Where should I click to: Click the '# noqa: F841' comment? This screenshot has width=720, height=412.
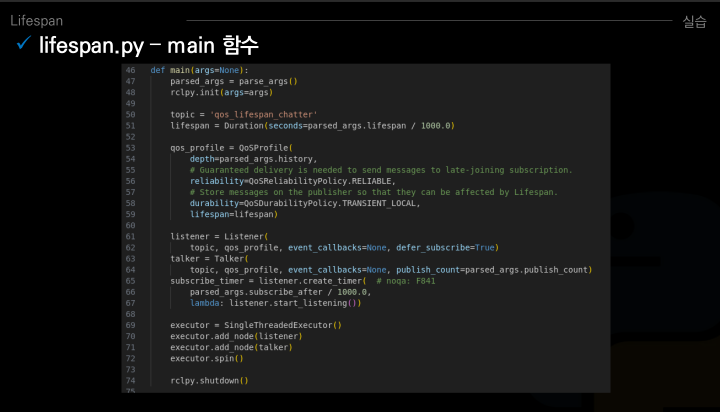tap(405, 281)
